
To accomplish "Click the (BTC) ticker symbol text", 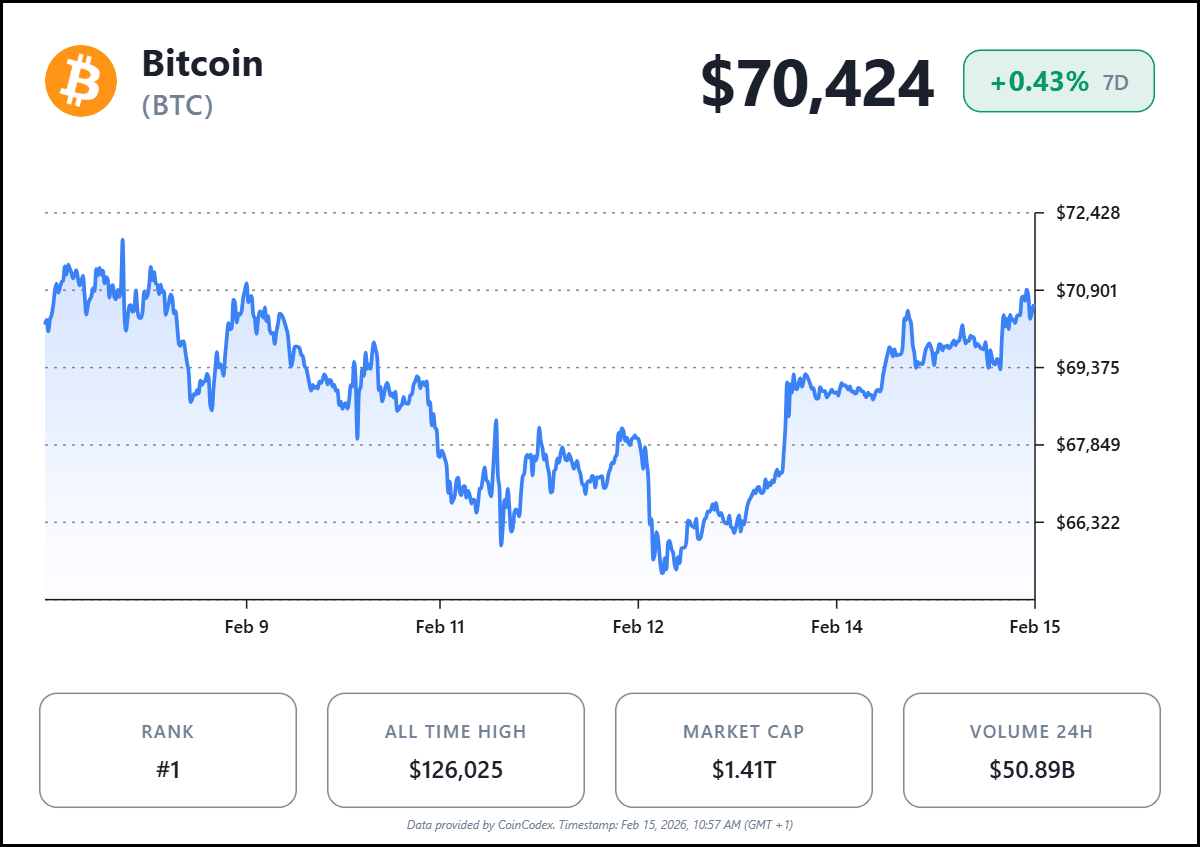I will coord(178,106).
